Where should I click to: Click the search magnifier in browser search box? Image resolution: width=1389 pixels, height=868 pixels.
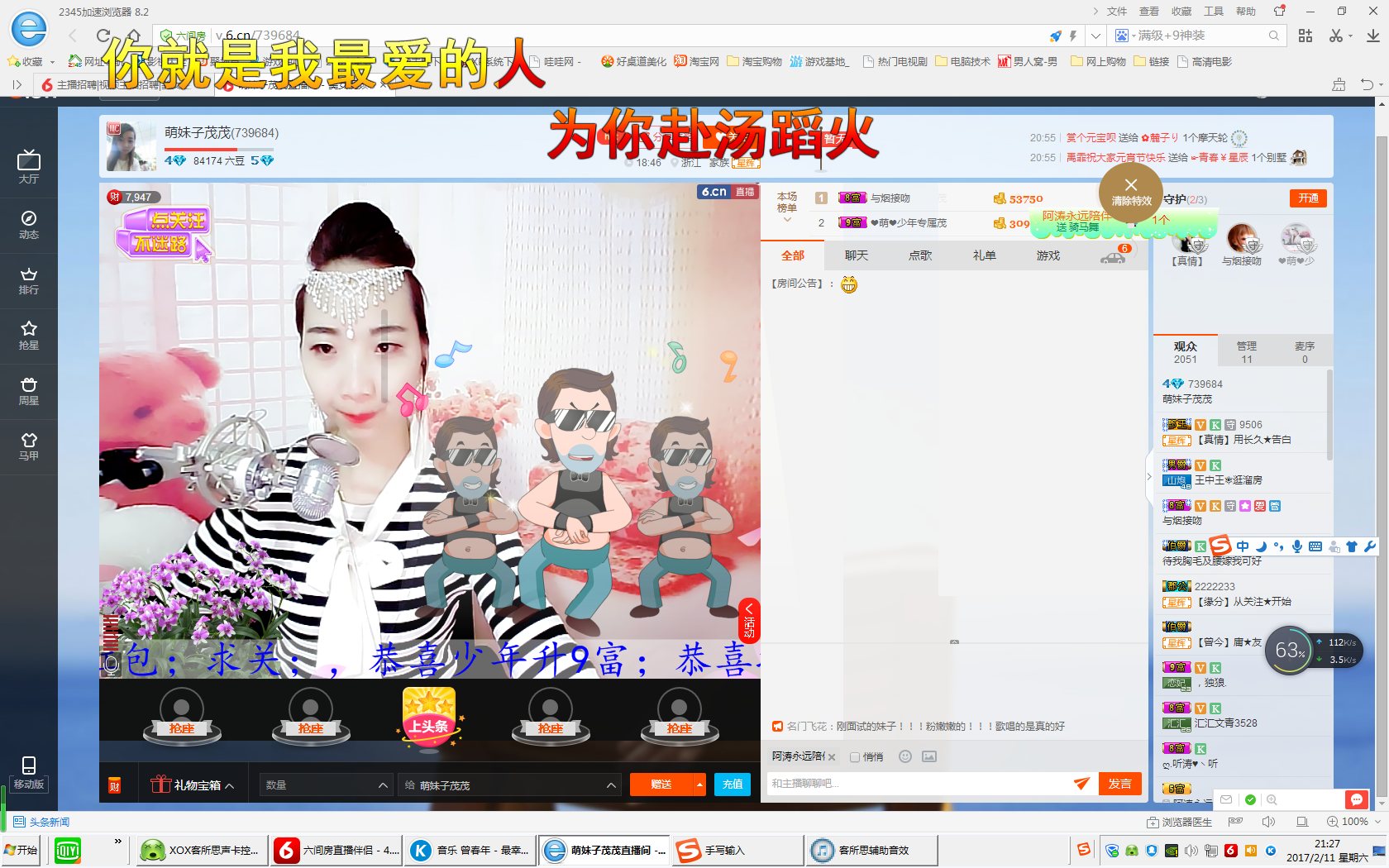[1274, 36]
